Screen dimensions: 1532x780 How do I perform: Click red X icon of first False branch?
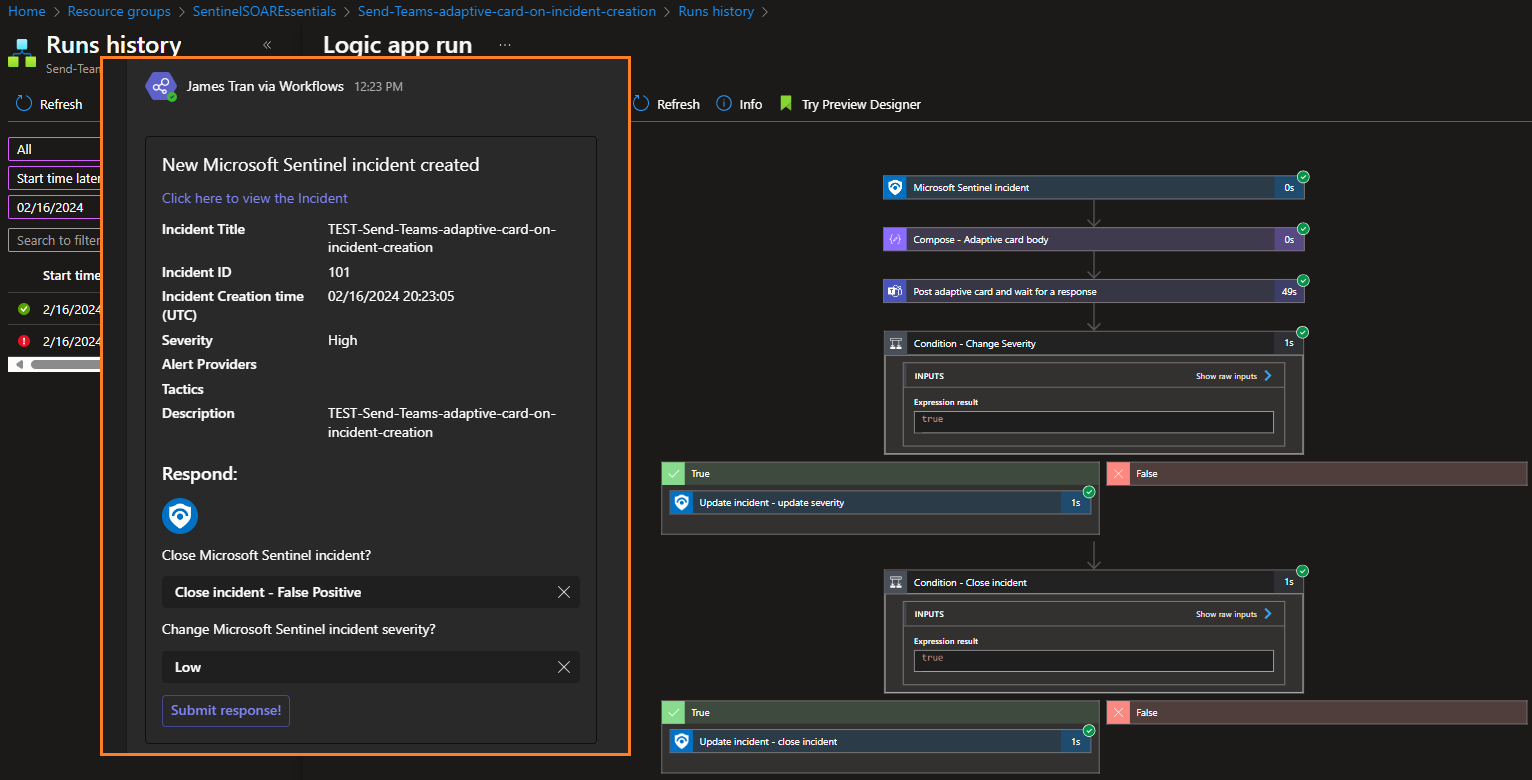click(x=1118, y=473)
